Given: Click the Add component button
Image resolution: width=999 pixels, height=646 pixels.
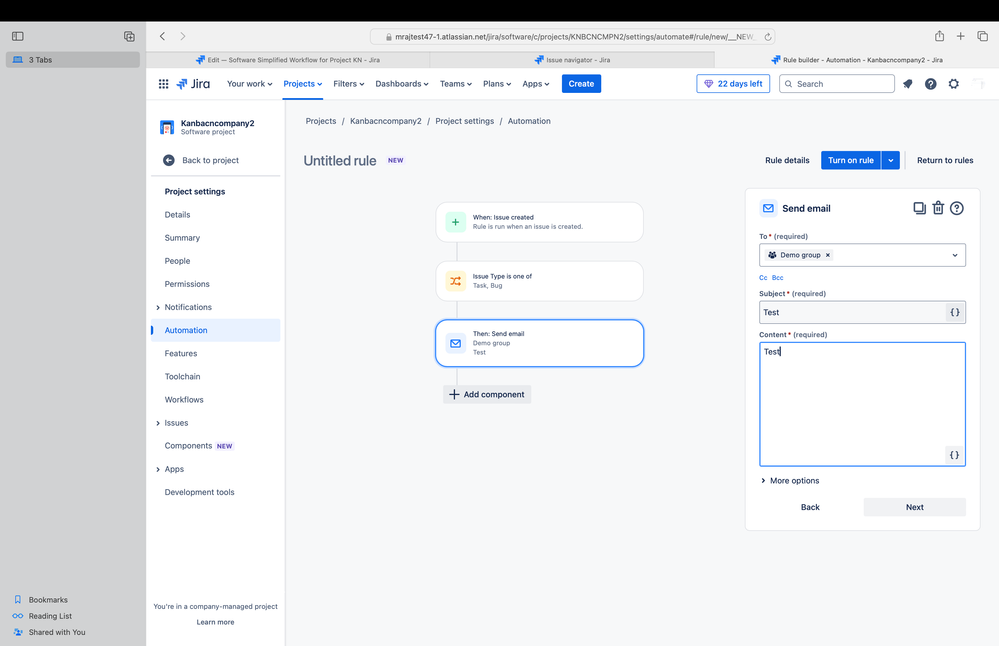Looking at the screenshot, I should pos(487,394).
